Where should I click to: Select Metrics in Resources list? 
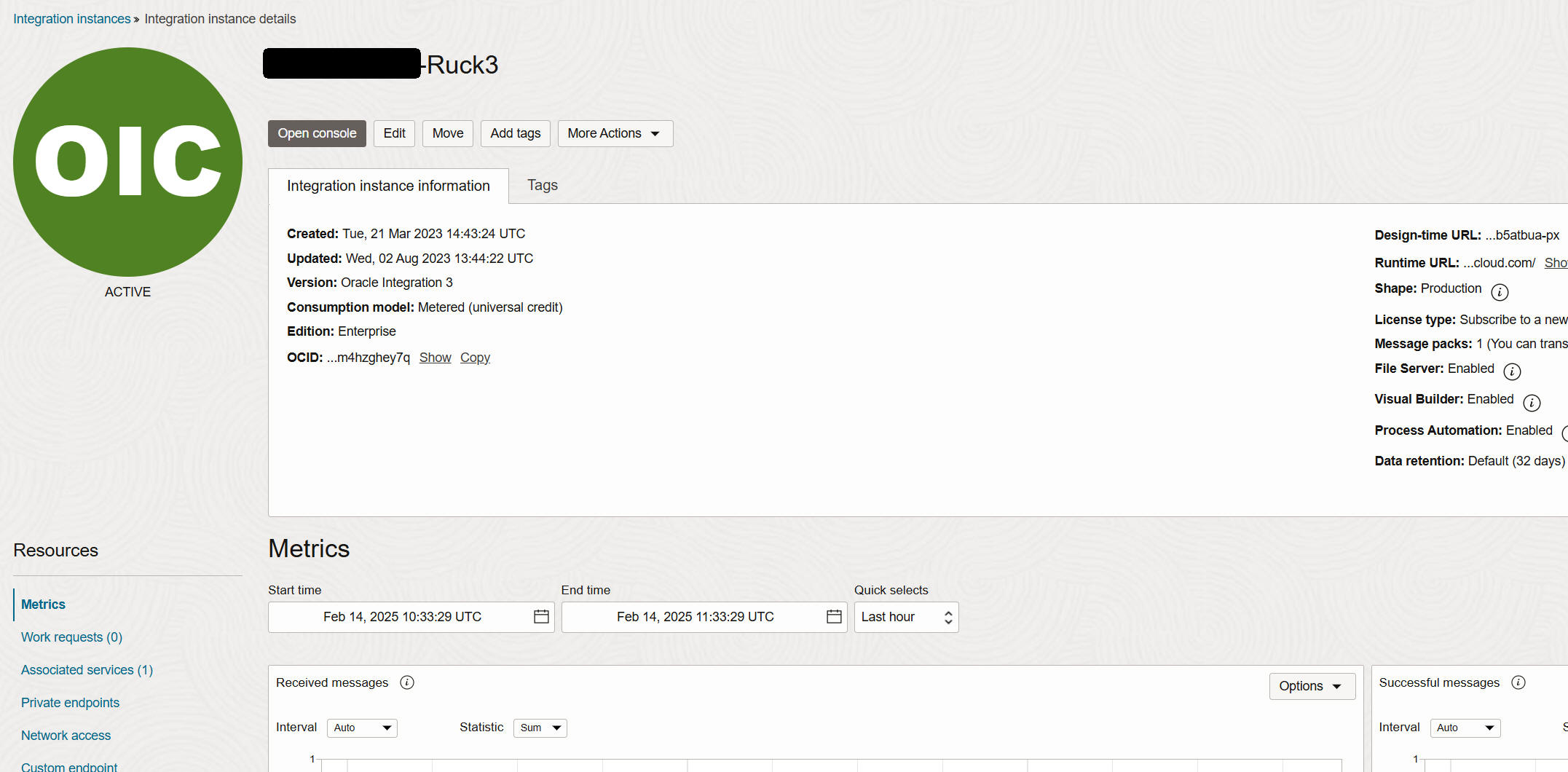[x=43, y=604]
